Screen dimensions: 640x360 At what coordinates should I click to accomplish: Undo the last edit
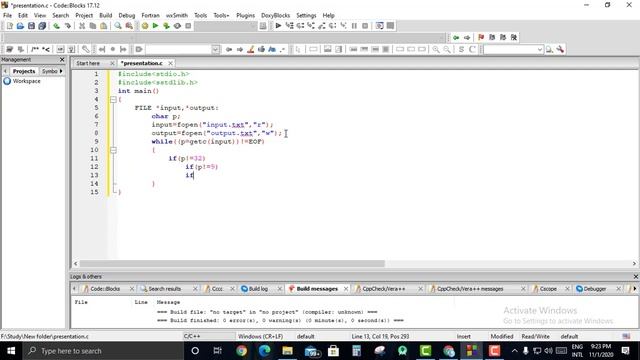(56, 26)
